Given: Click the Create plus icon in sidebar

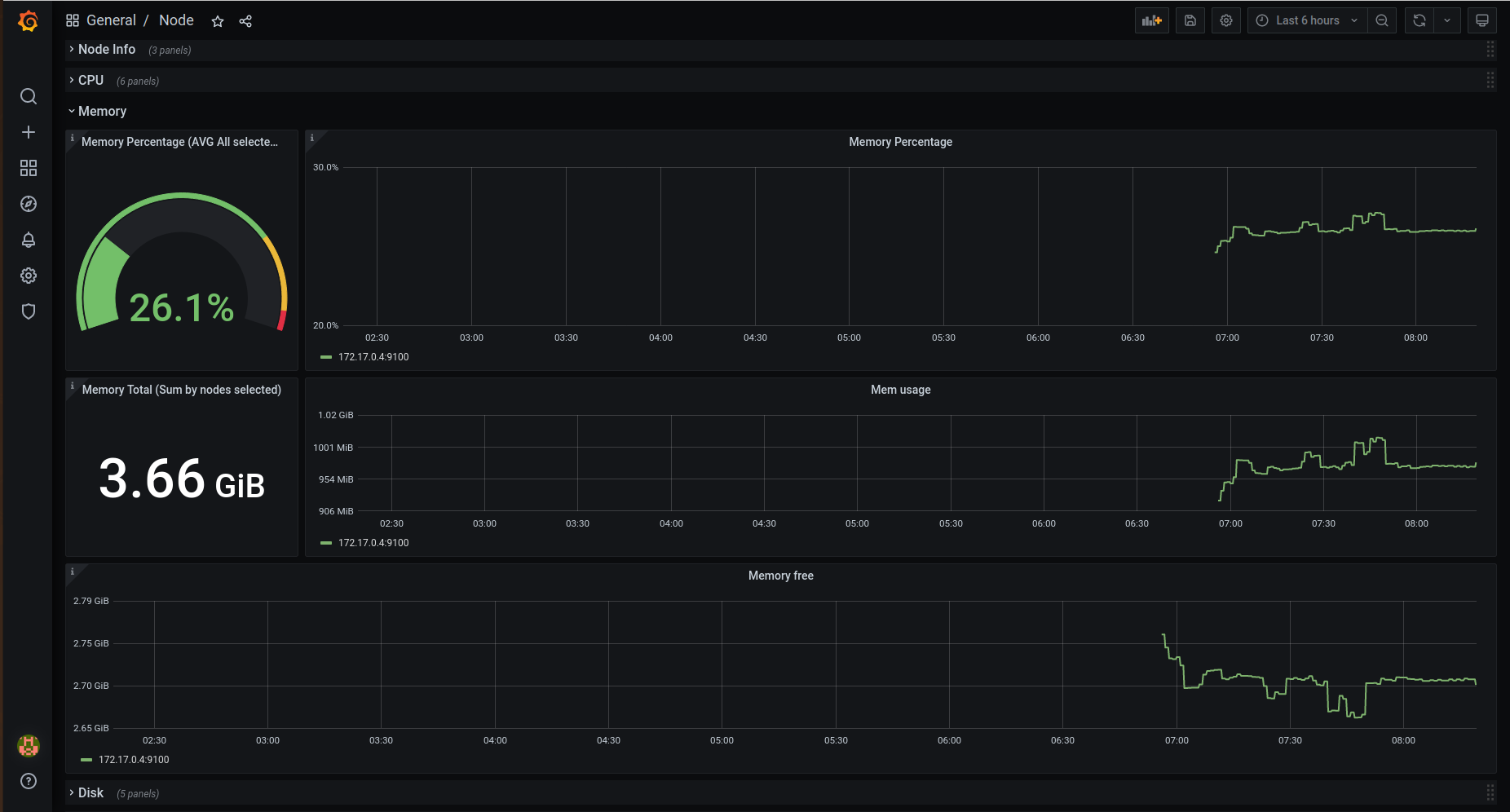Looking at the screenshot, I should coord(29,132).
